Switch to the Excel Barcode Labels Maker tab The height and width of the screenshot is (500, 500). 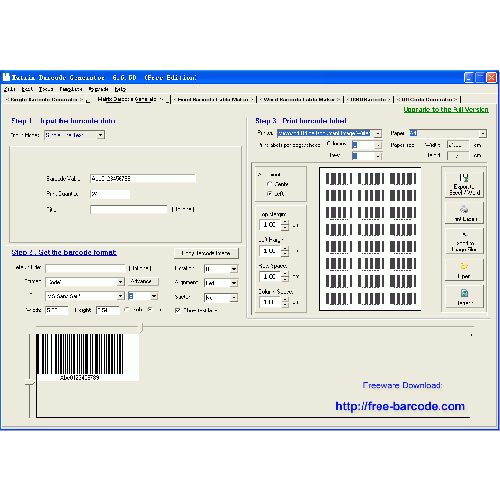point(214,99)
